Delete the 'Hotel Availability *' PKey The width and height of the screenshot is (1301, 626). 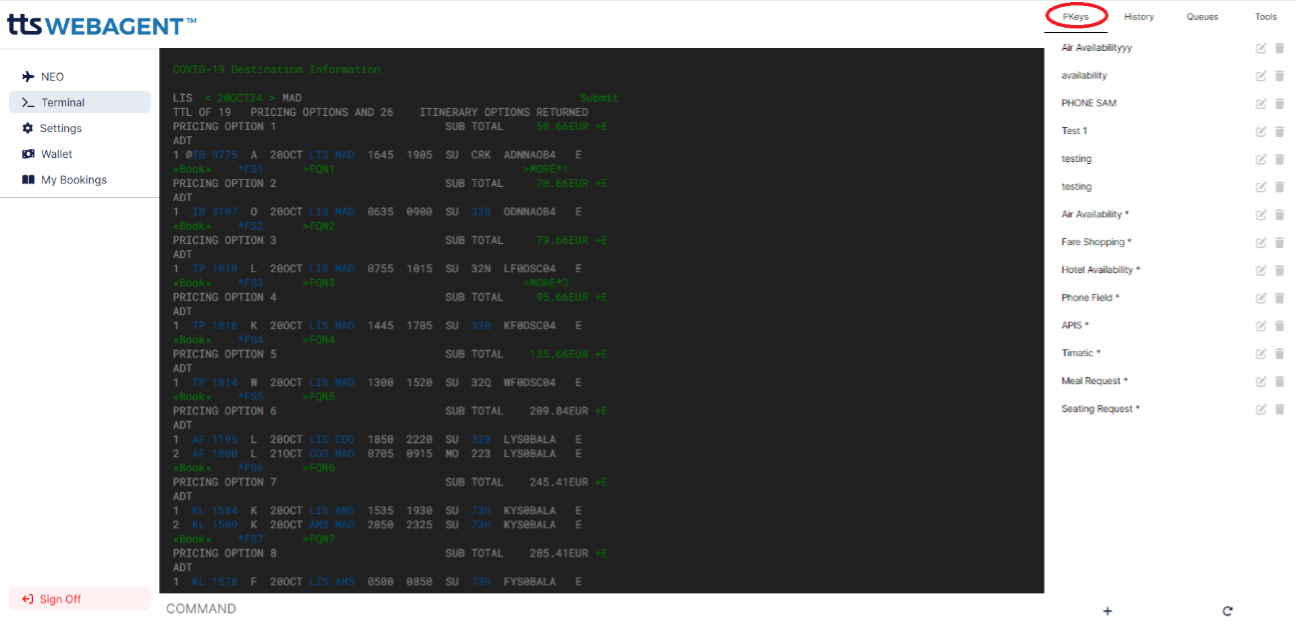[x=1280, y=270]
